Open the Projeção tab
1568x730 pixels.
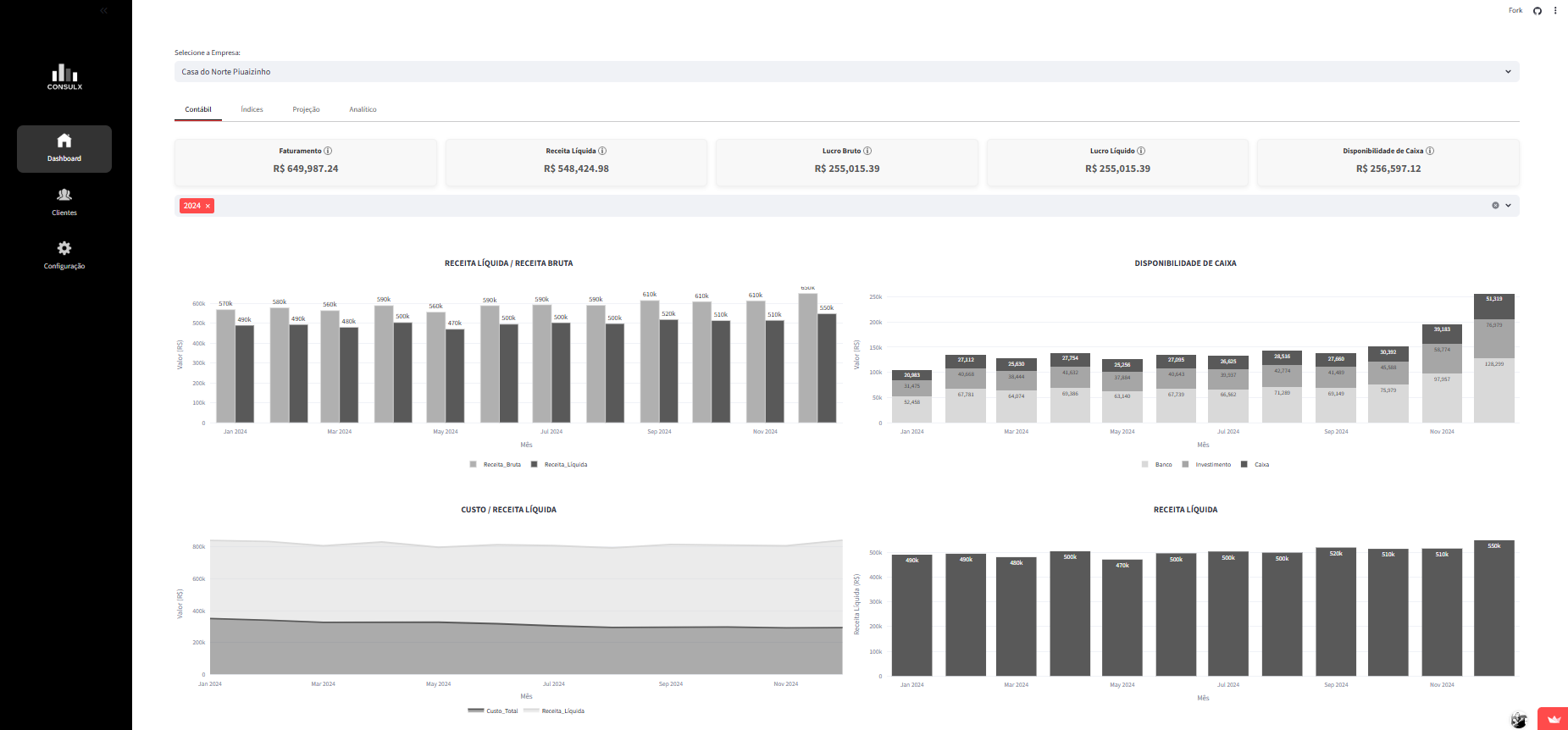pos(306,109)
